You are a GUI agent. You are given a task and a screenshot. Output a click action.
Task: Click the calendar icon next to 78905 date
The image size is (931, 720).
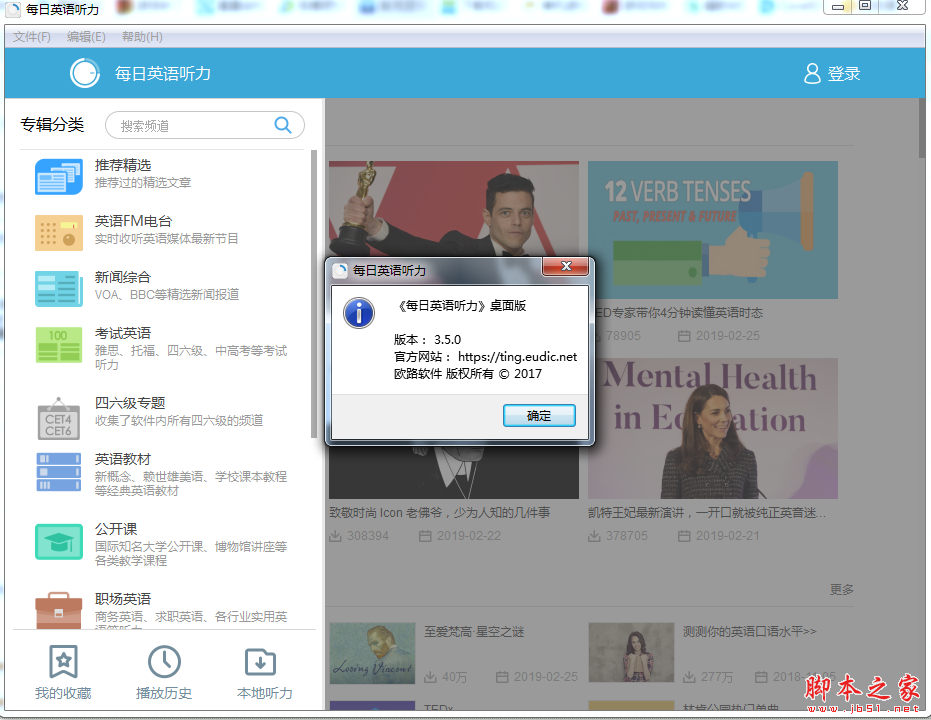point(684,336)
